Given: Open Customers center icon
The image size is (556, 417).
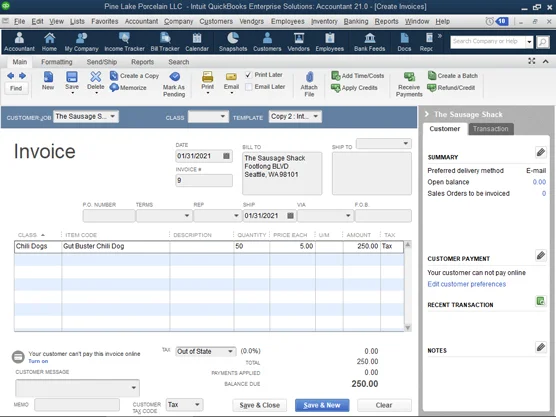Looking at the screenshot, I should pyautogui.click(x=267, y=41).
